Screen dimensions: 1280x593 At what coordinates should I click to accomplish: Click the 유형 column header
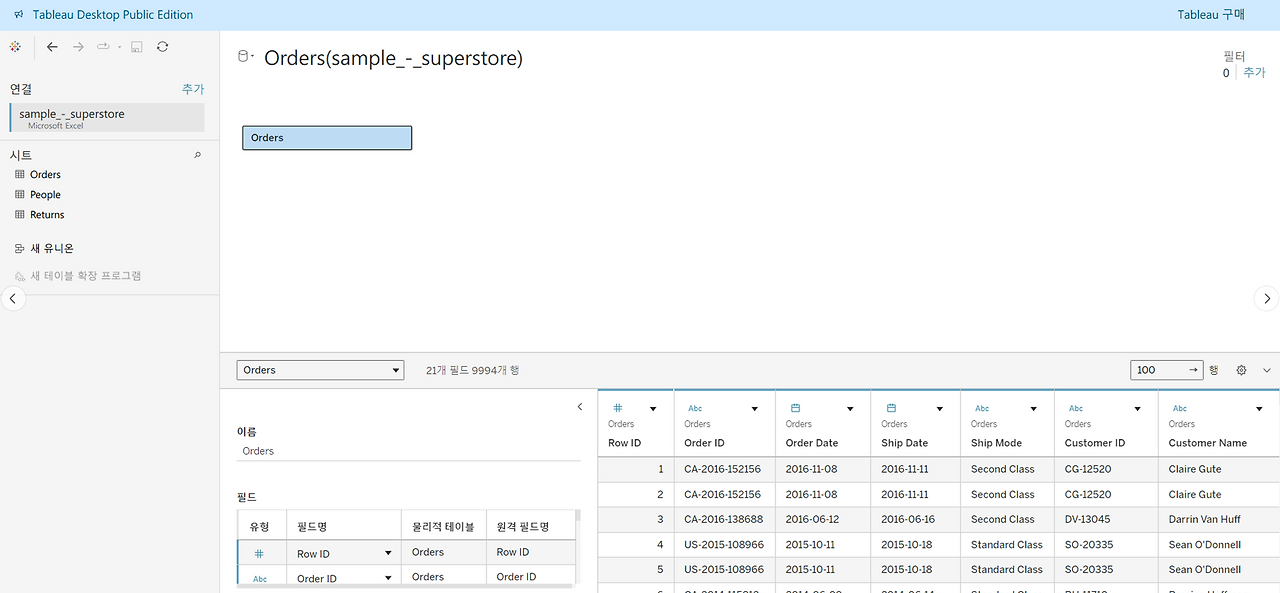[x=262, y=526]
